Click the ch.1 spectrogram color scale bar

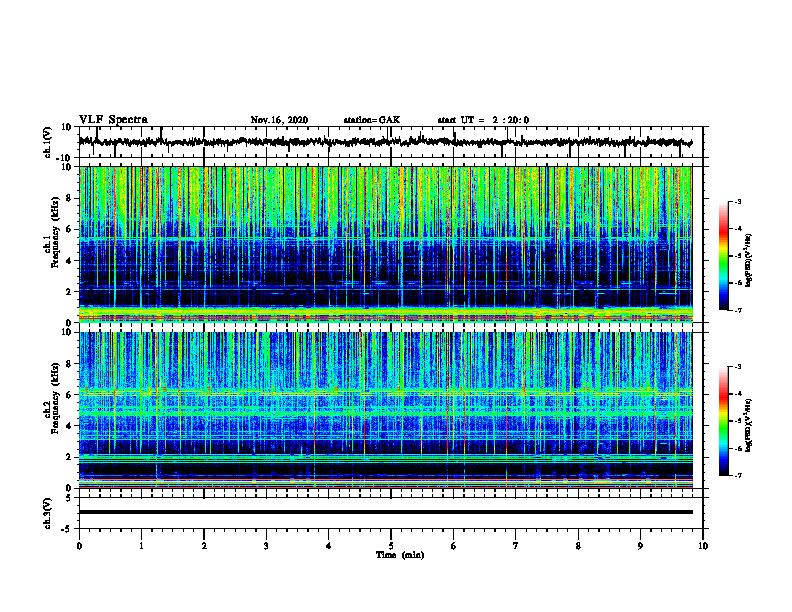coord(724,256)
